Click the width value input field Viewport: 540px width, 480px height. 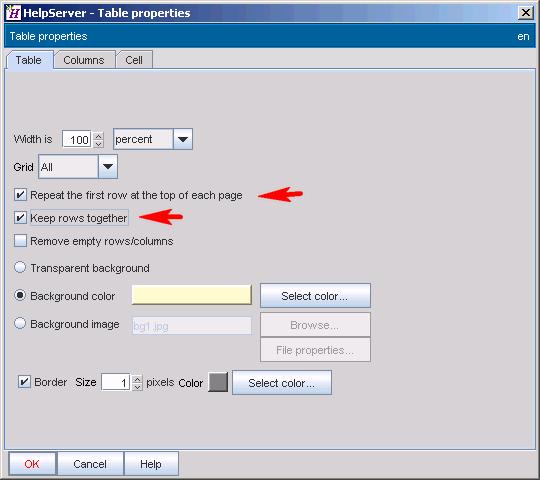coord(76,139)
